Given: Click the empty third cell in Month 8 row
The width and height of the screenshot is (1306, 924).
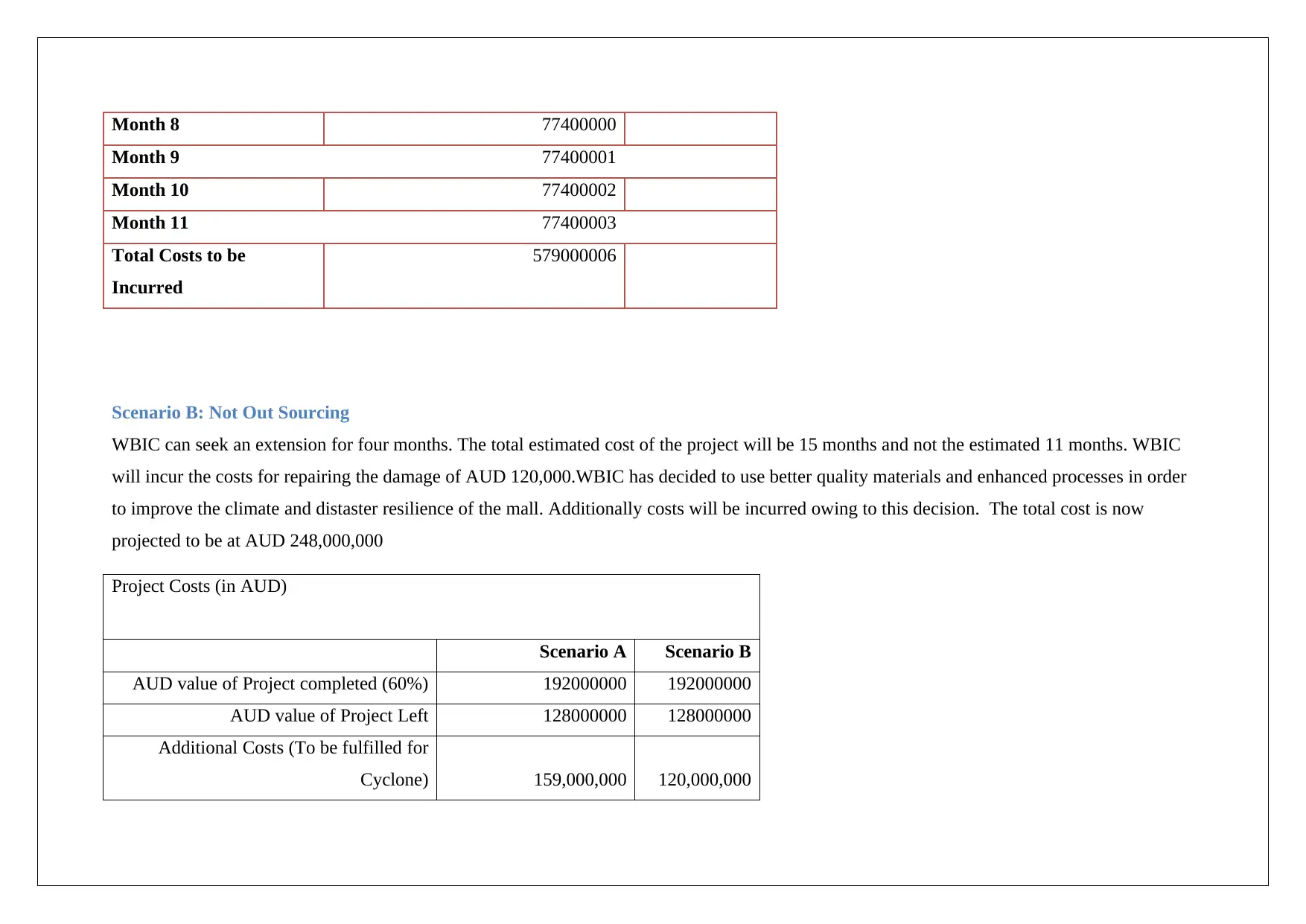Looking at the screenshot, I should point(701,129).
